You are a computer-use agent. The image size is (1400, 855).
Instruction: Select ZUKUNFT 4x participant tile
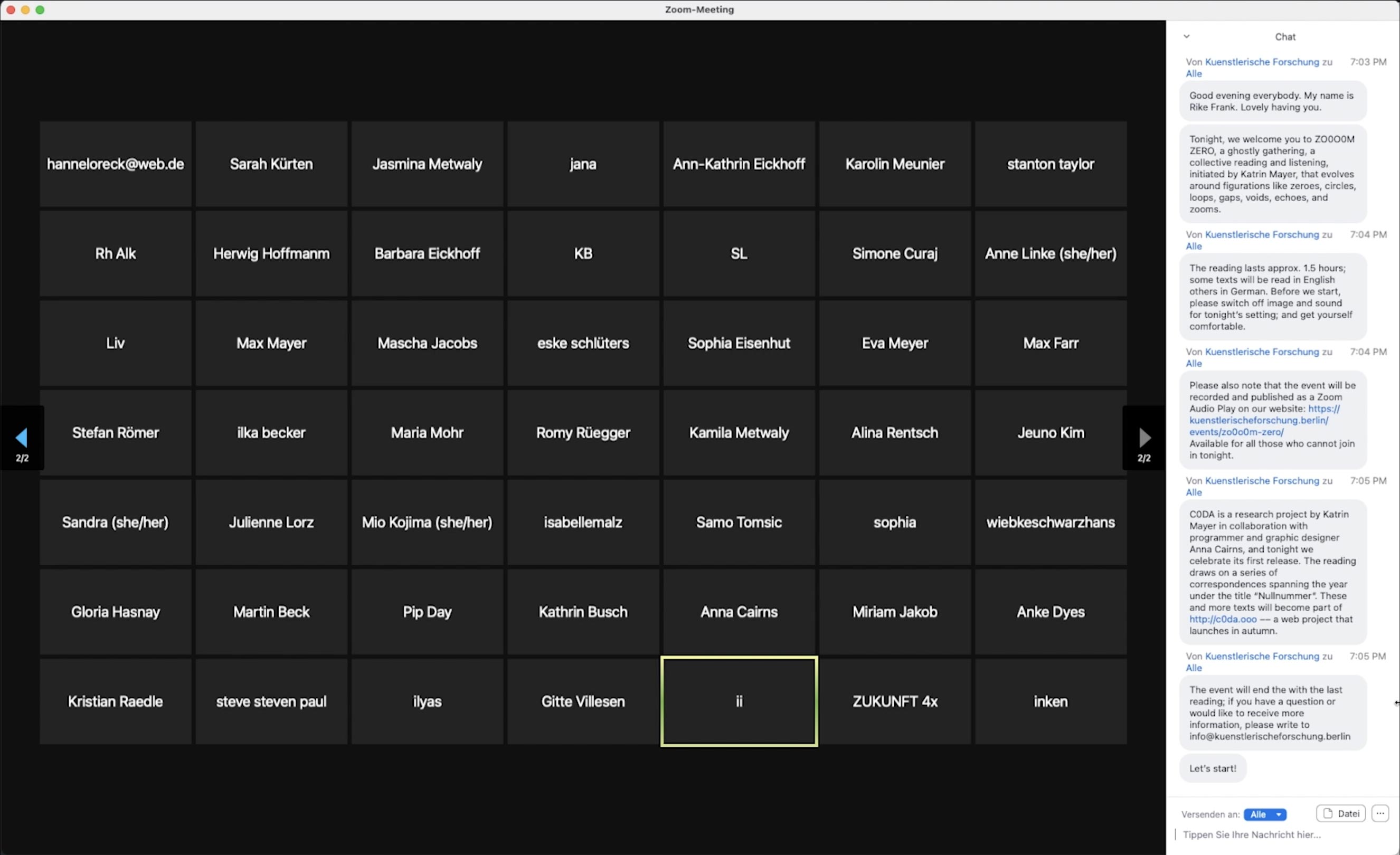pos(894,701)
